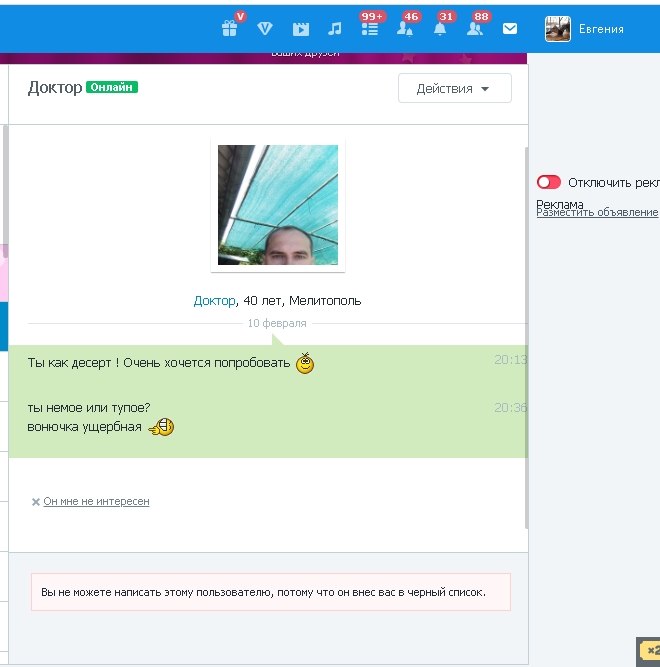660x667 pixels.
Task: Open the Евгения profile menu
Action: 601,29
